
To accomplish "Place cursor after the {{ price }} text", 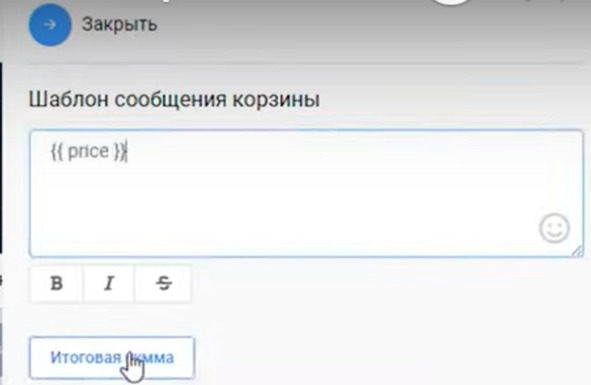I will pyautogui.click(x=127, y=151).
